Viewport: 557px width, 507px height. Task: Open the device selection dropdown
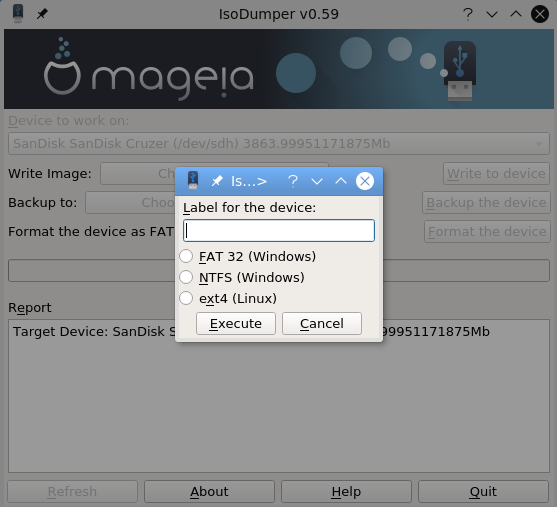click(x=279, y=144)
